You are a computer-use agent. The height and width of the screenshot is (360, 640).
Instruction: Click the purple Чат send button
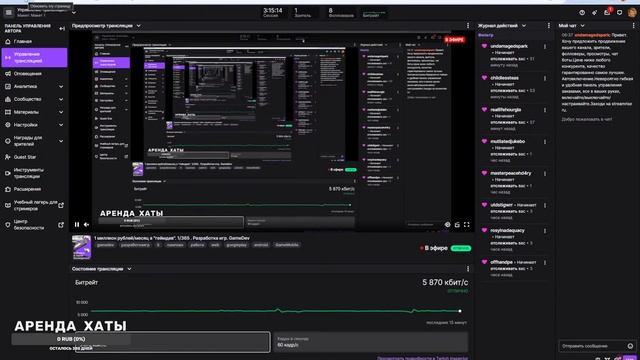coord(630,358)
